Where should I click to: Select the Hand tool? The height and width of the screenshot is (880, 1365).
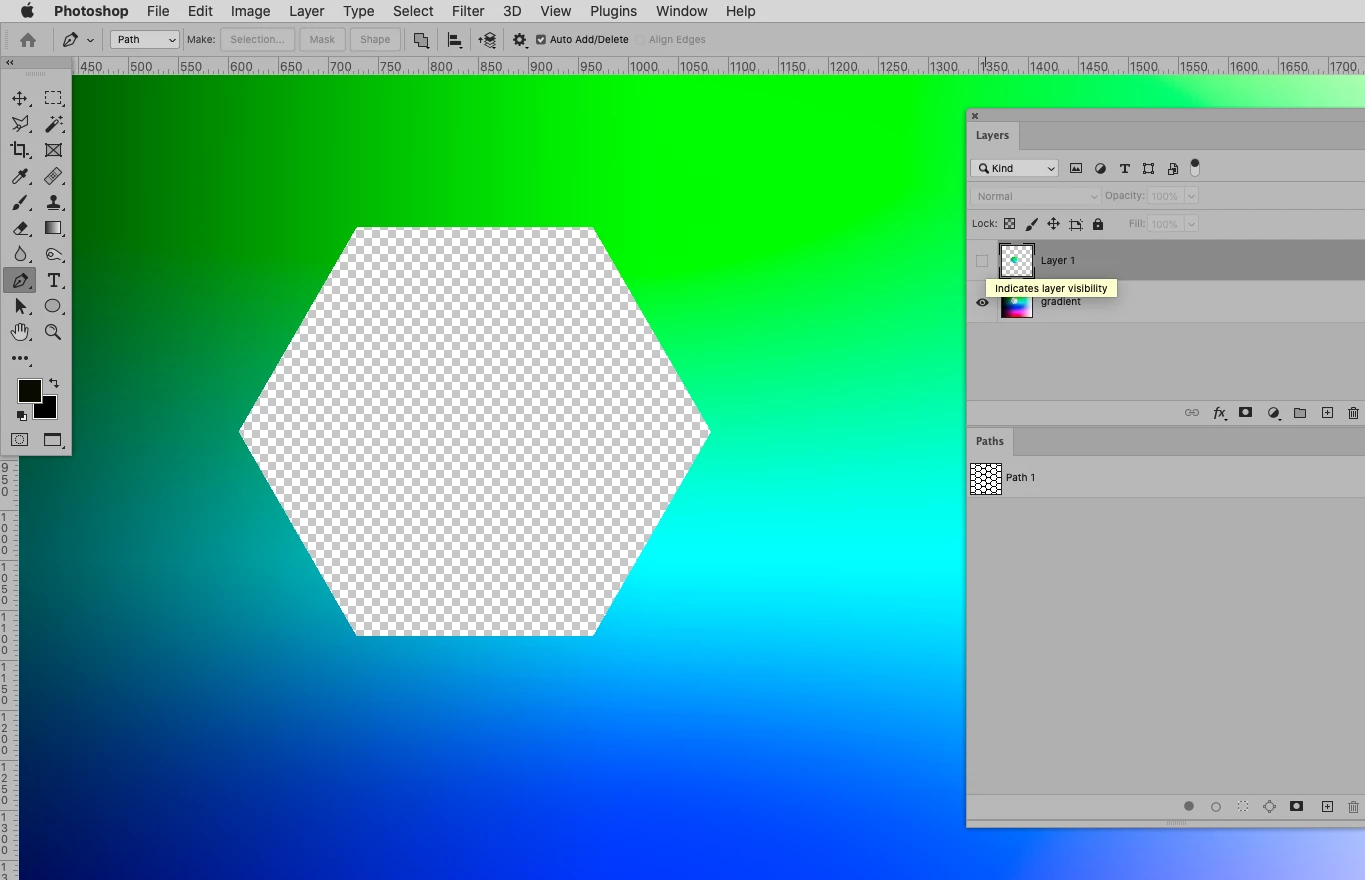20,332
